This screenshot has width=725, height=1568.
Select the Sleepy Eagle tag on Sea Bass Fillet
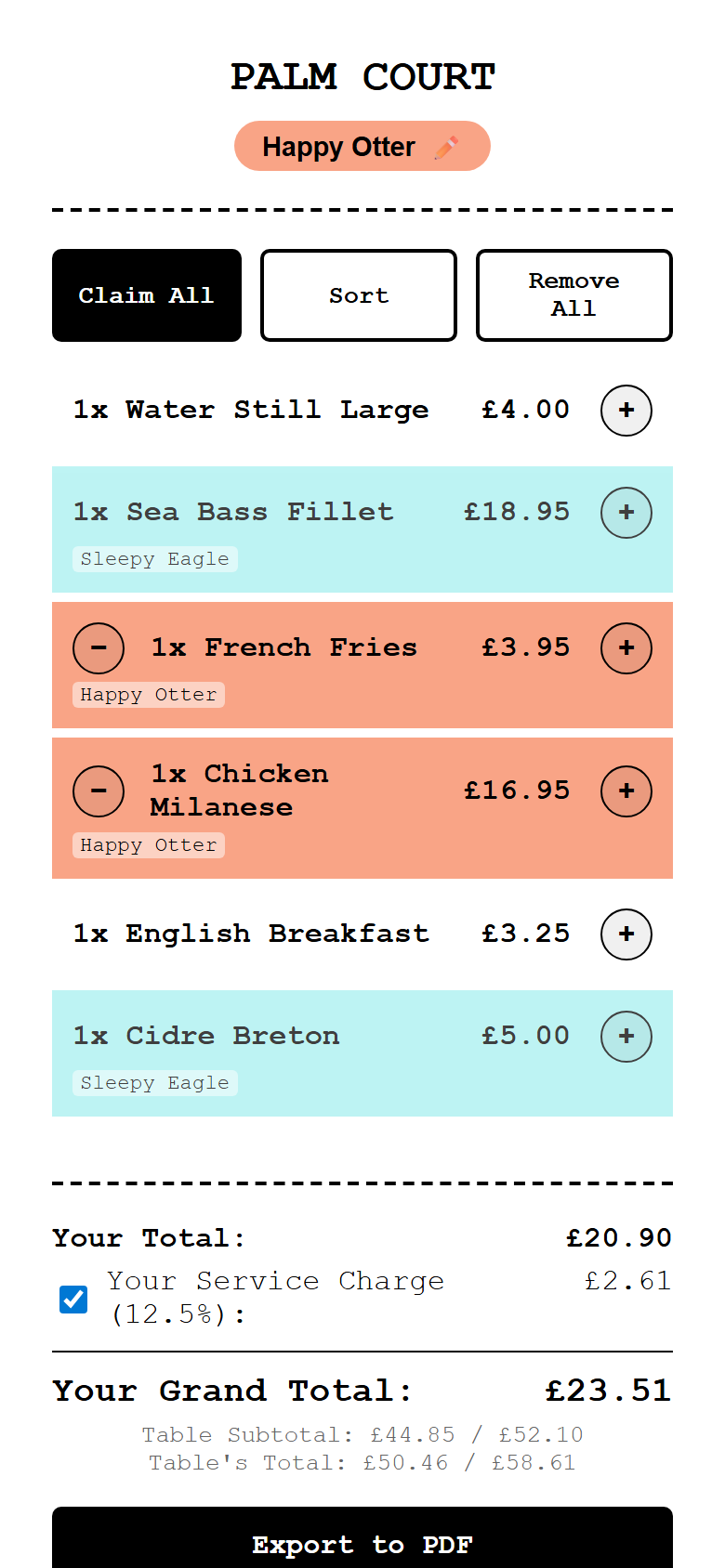(x=154, y=558)
